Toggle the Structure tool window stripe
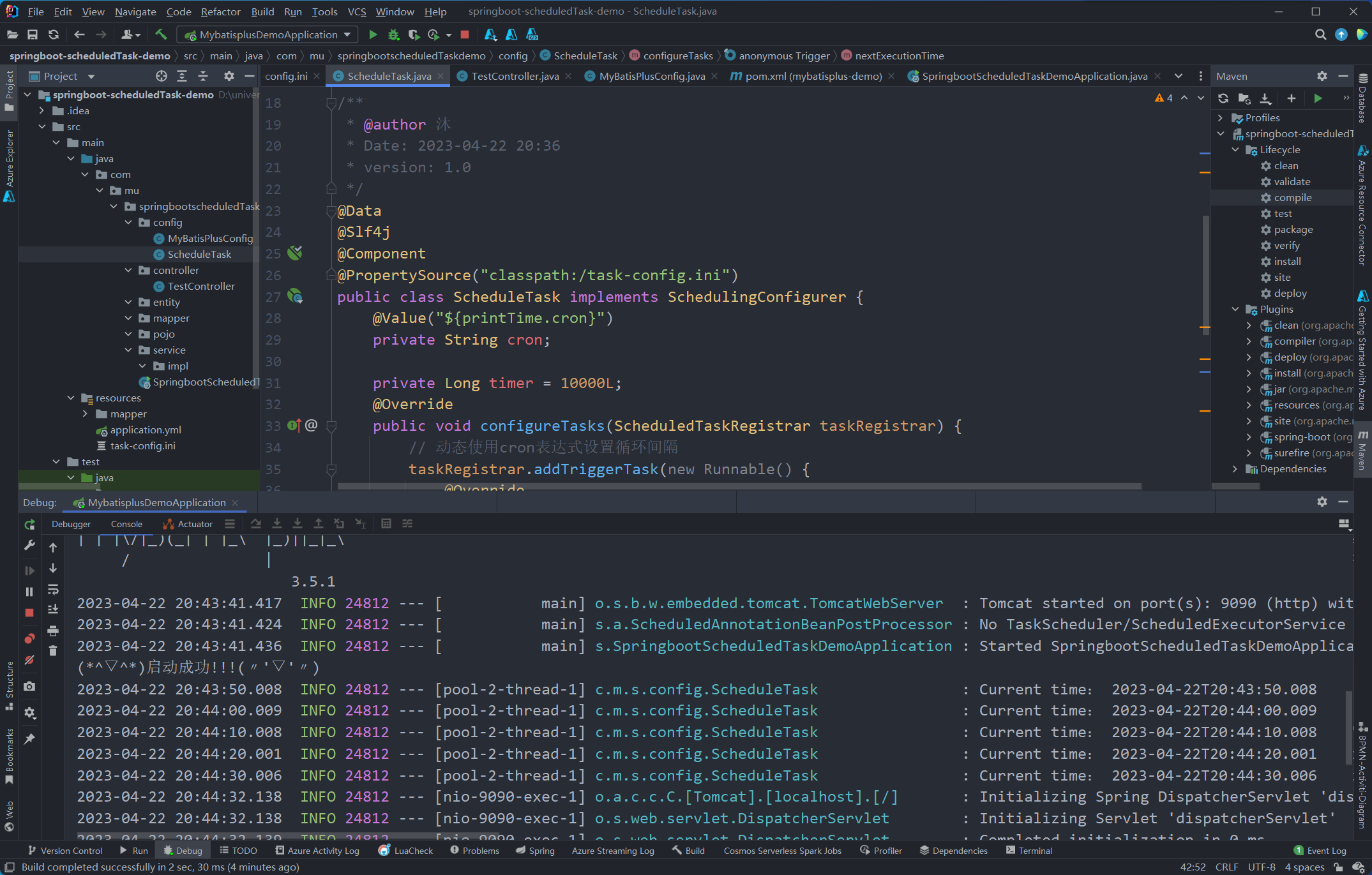This screenshot has width=1372, height=875. pyautogui.click(x=10, y=685)
